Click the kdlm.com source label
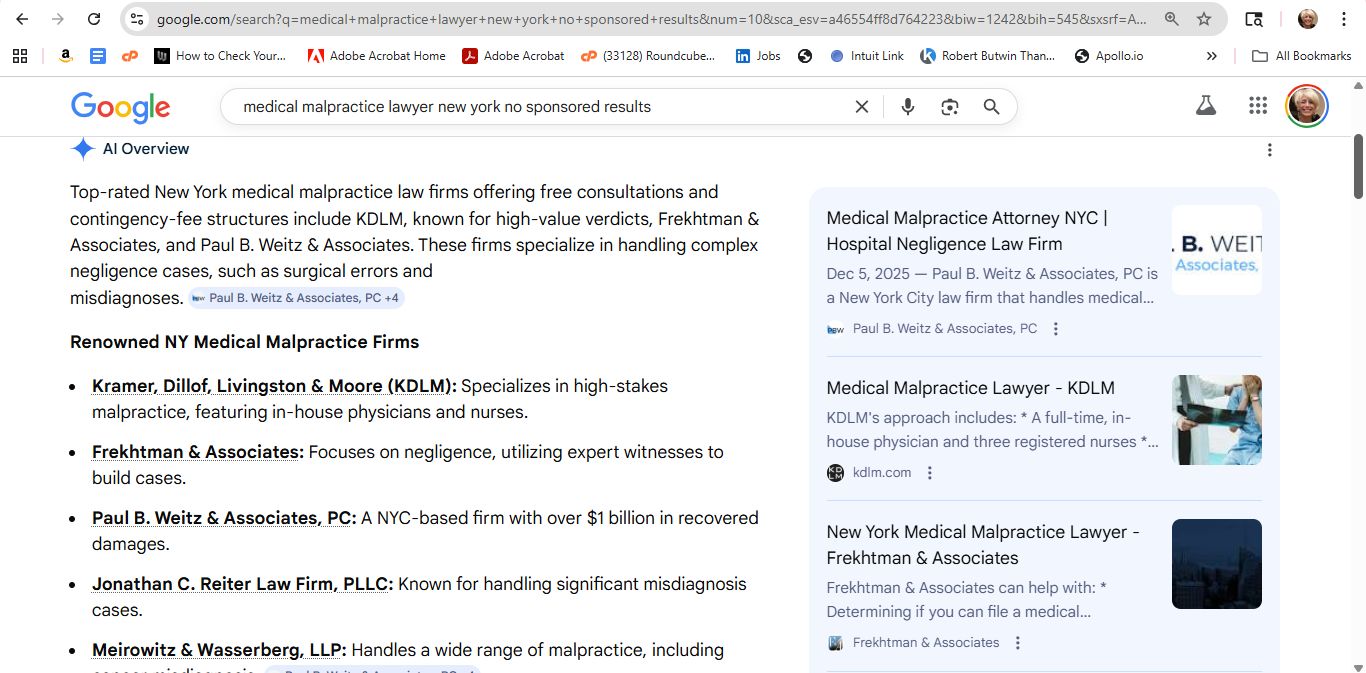1366x673 pixels. (x=882, y=473)
